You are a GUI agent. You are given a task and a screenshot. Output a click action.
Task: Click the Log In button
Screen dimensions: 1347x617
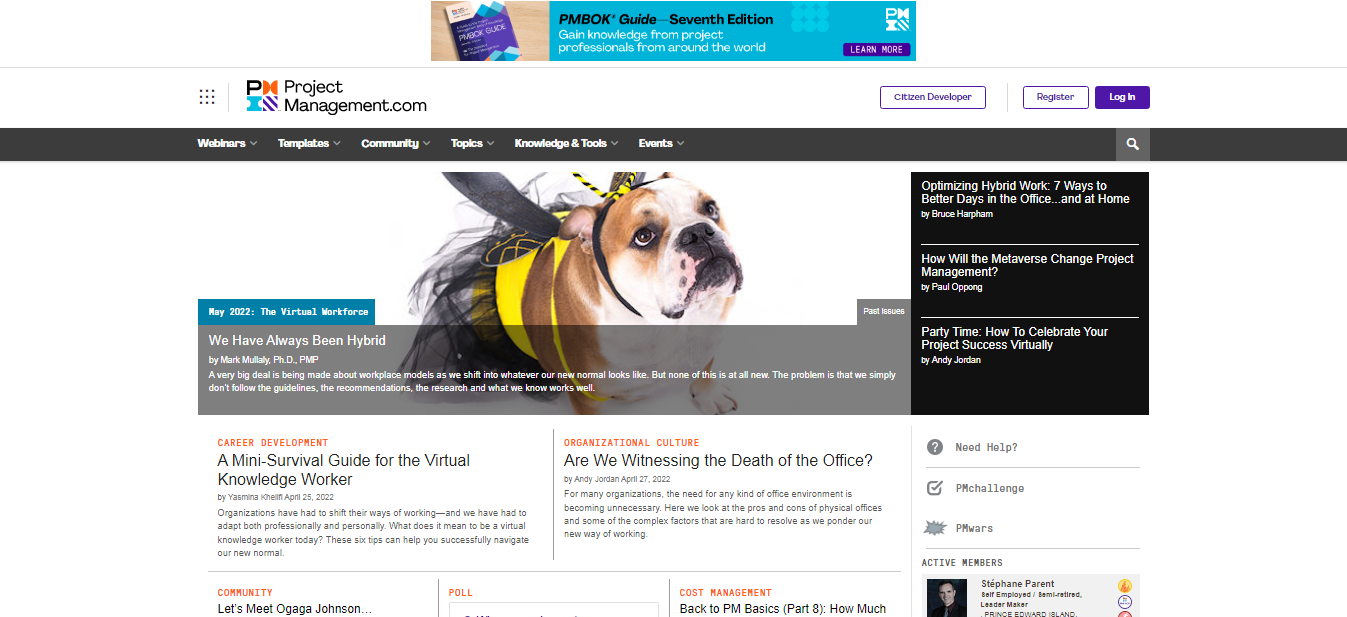pyautogui.click(x=1121, y=97)
